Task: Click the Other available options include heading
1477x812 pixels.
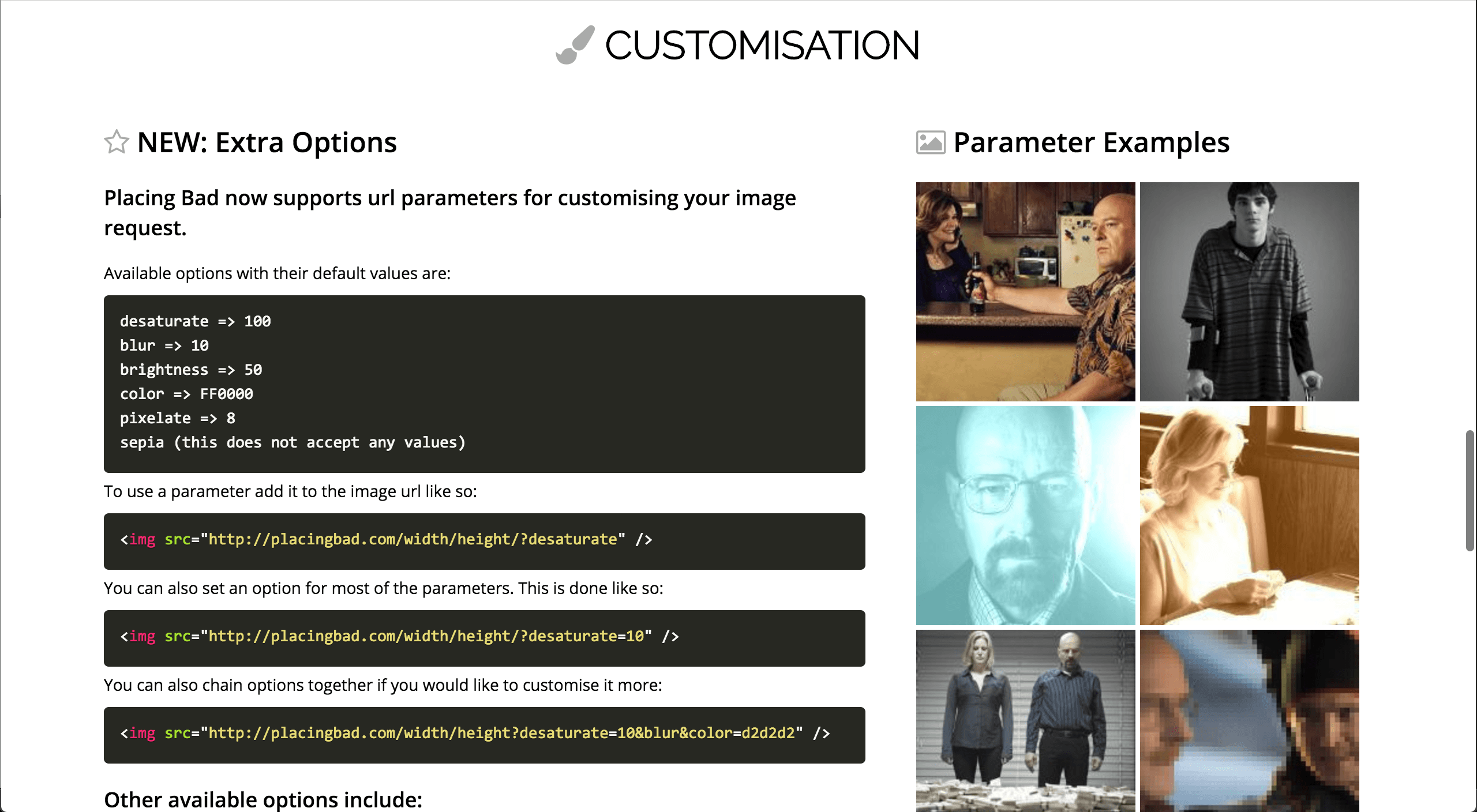Action: [263, 799]
